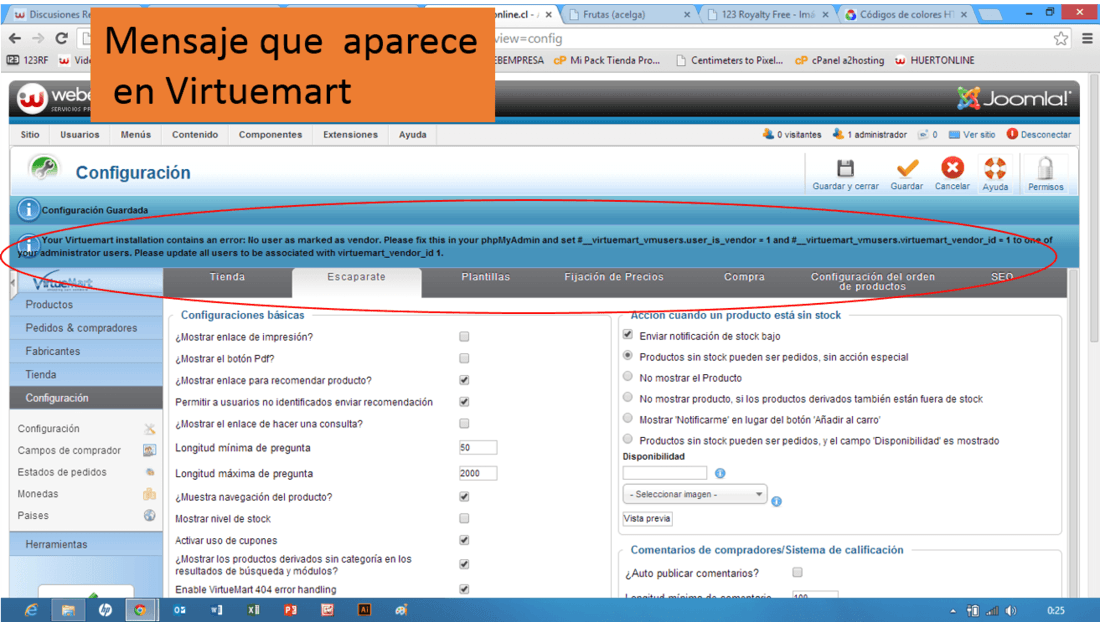Select Mostrar 'Notificarme' en lugar del botón option
1100x622 pixels.
[x=628, y=419]
